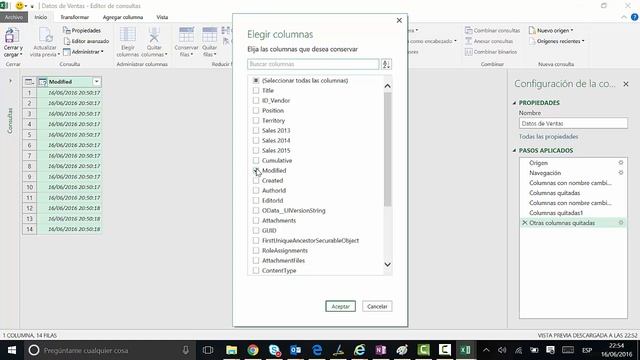Click the Quitar columnas ribbon icon
The image size is (640, 360).
(x=154, y=35)
